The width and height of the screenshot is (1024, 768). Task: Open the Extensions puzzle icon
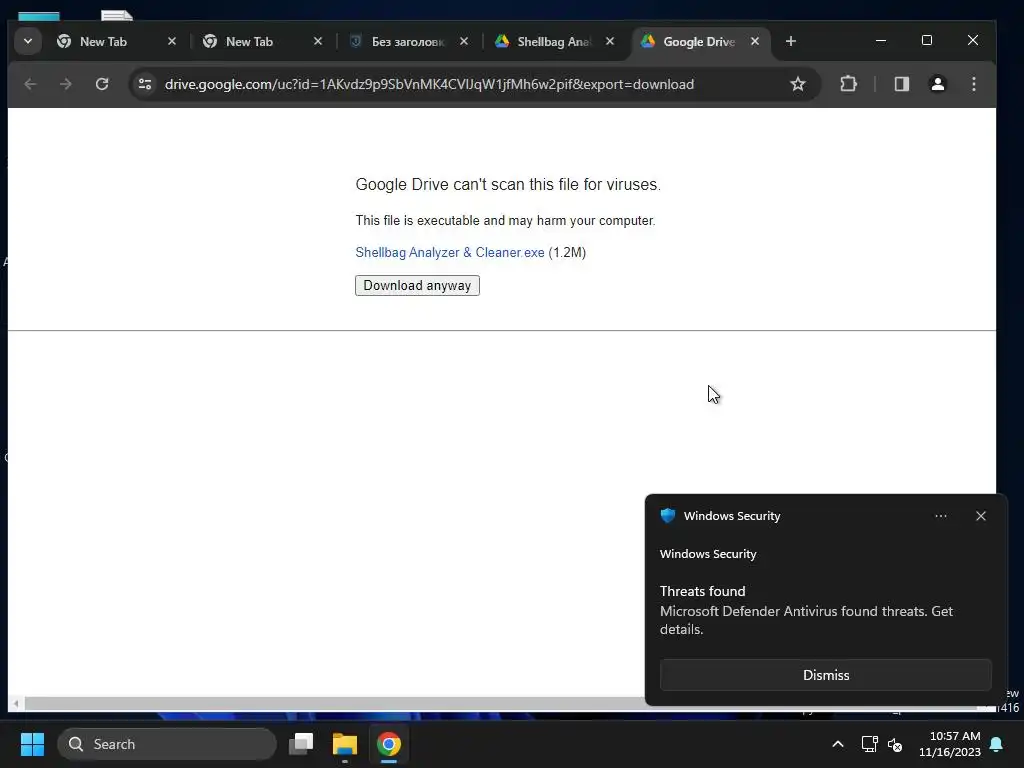tap(848, 84)
